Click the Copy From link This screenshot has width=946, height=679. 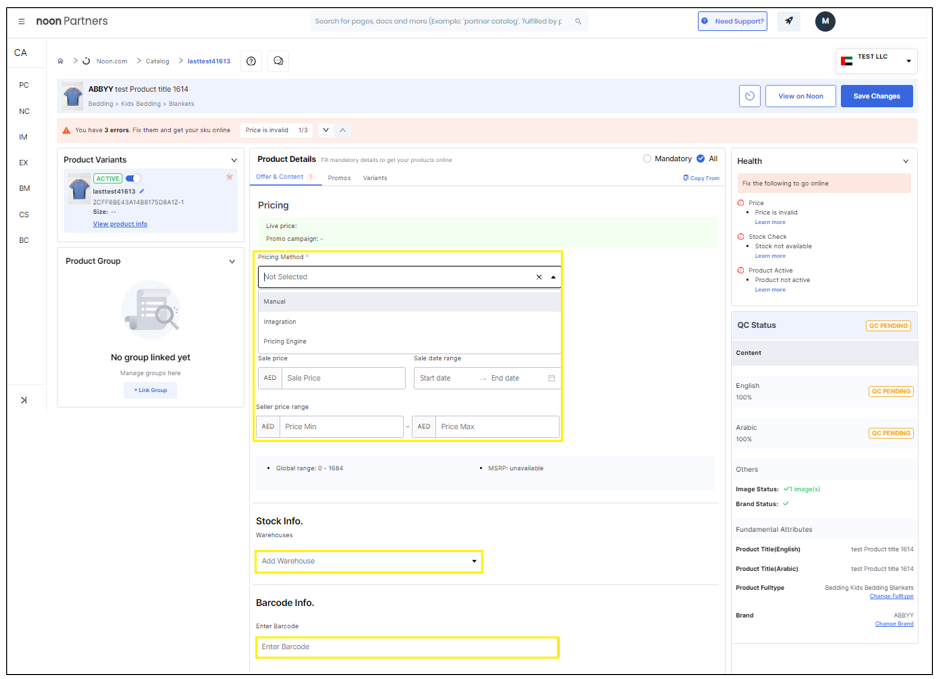pyautogui.click(x=705, y=178)
